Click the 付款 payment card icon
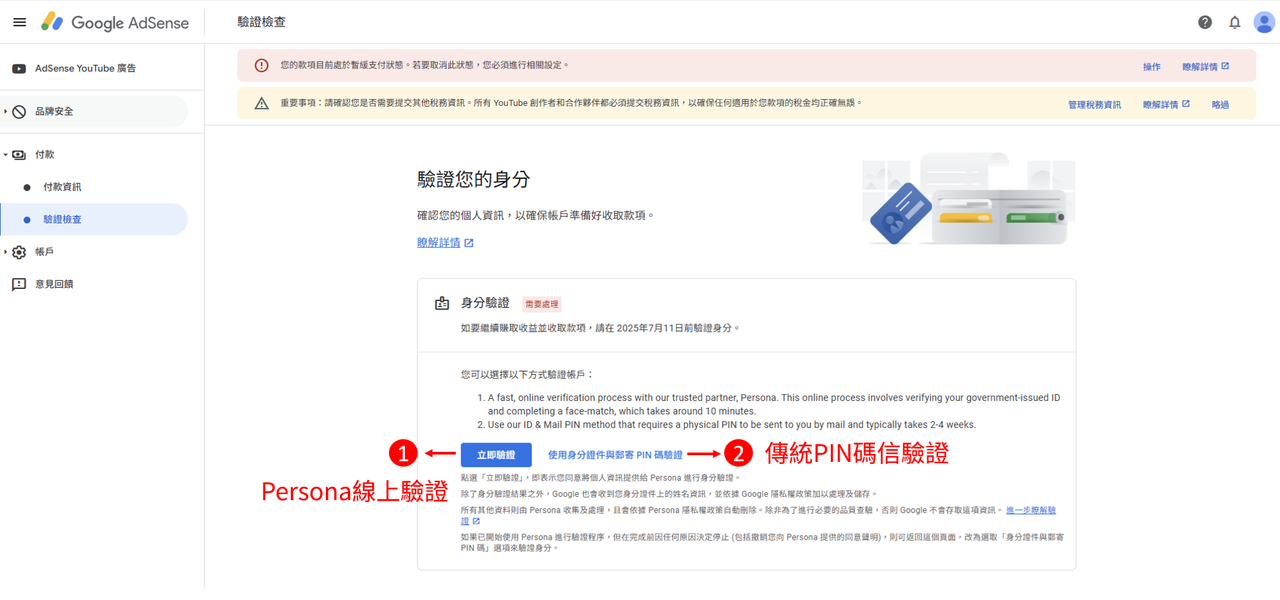This screenshot has height=600, width=1280. pos(19,155)
